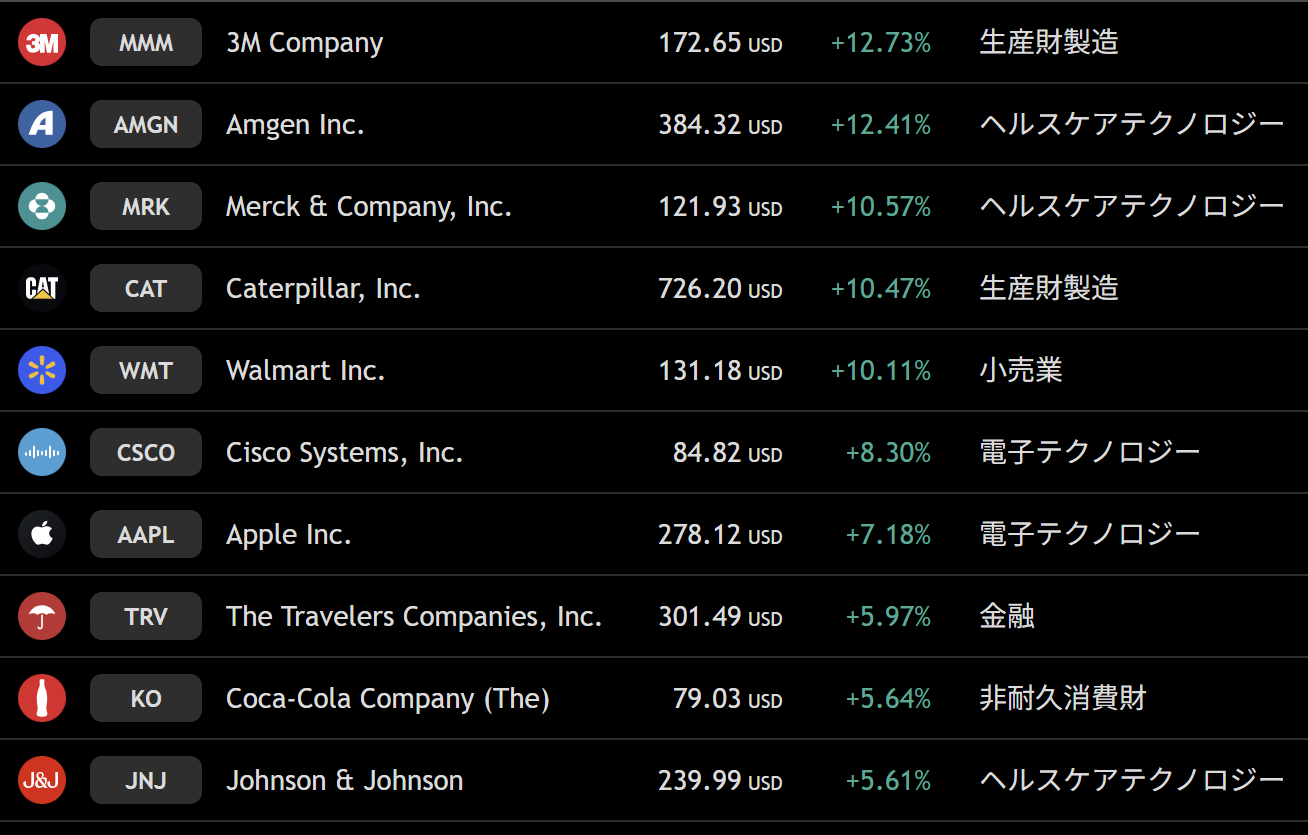
Task: Click the Walmart Inc. company name
Action: [305, 371]
